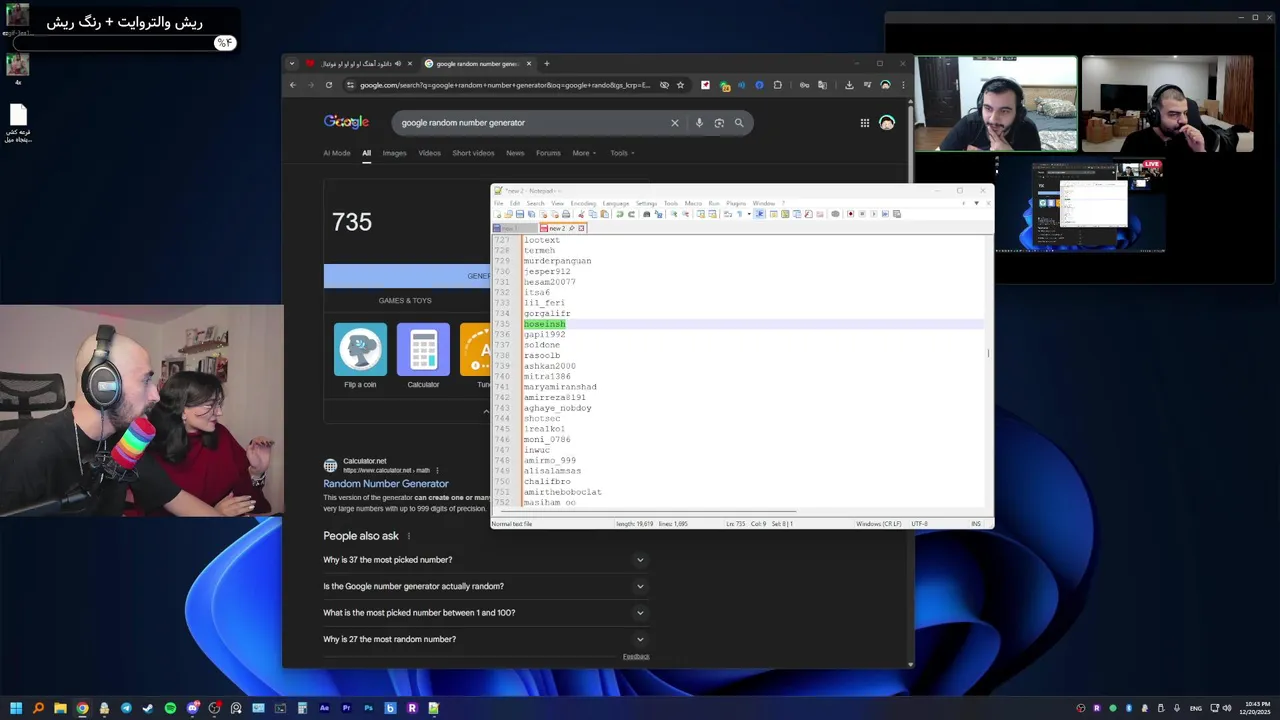
Task: Expand the Tools dropdown in Google
Action: 622,153
